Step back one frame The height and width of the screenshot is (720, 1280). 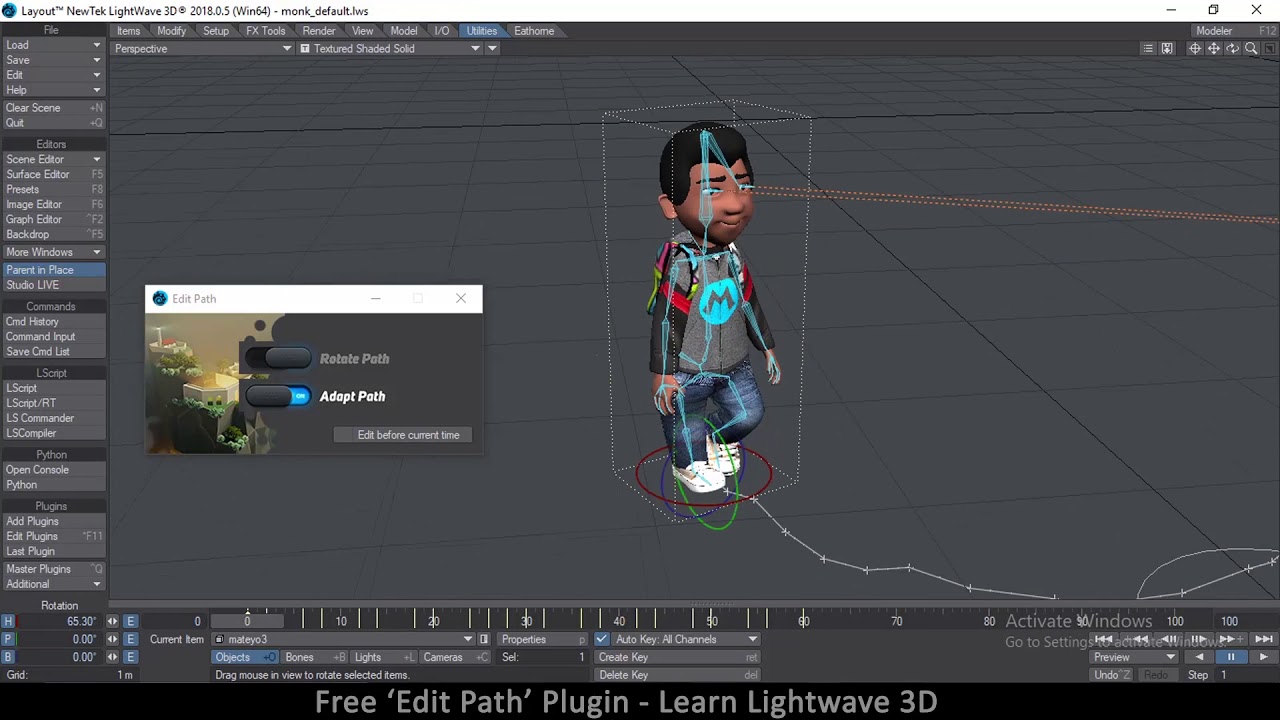coord(1167,639)
